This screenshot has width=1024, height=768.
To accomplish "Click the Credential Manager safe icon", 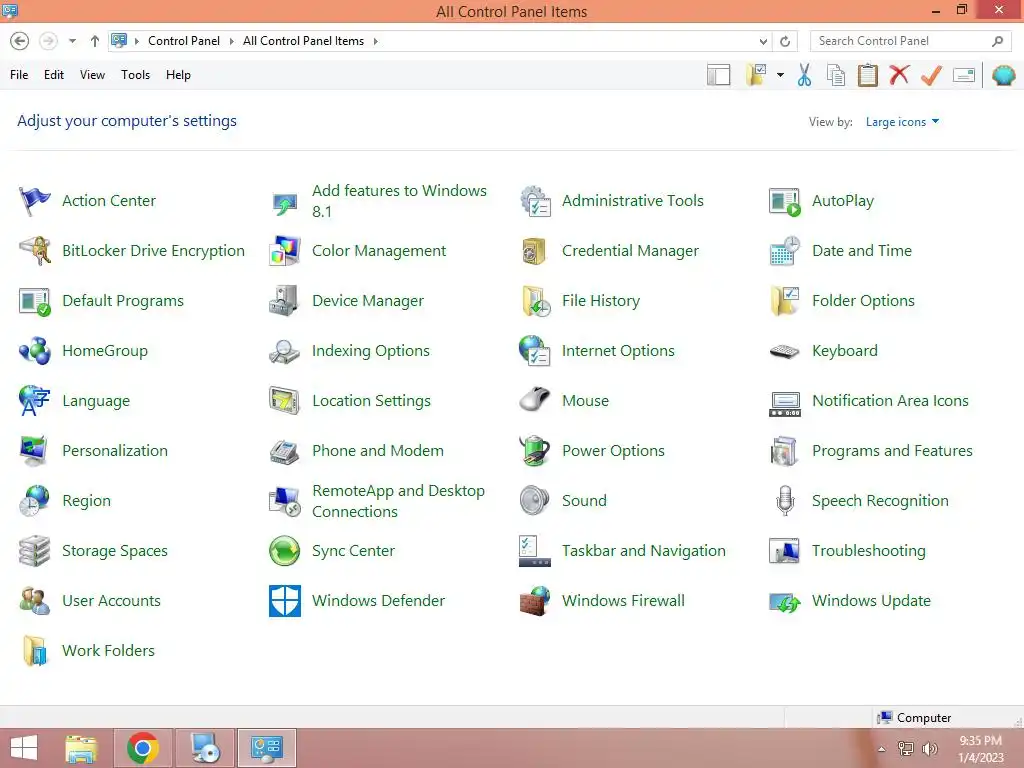I will [535, 251].
